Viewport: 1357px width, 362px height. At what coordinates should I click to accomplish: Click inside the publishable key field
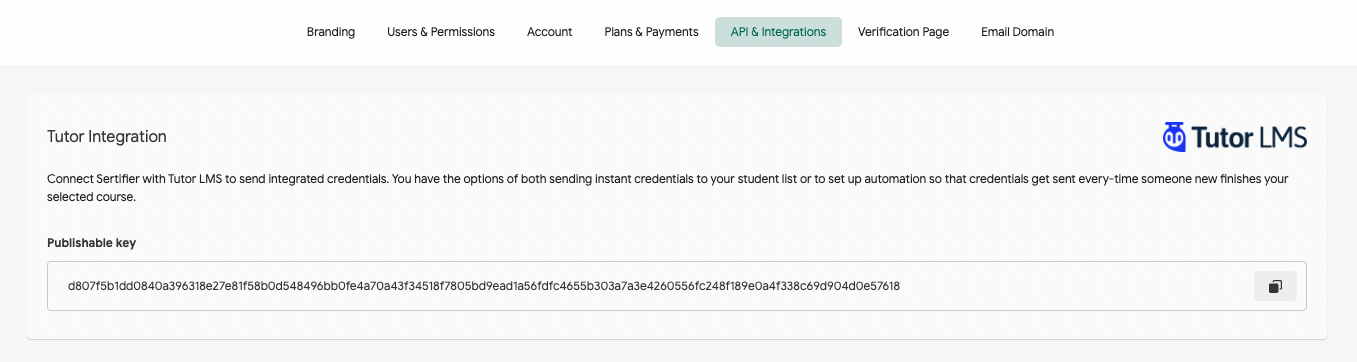pyautogui.click(x=677, y=286)
